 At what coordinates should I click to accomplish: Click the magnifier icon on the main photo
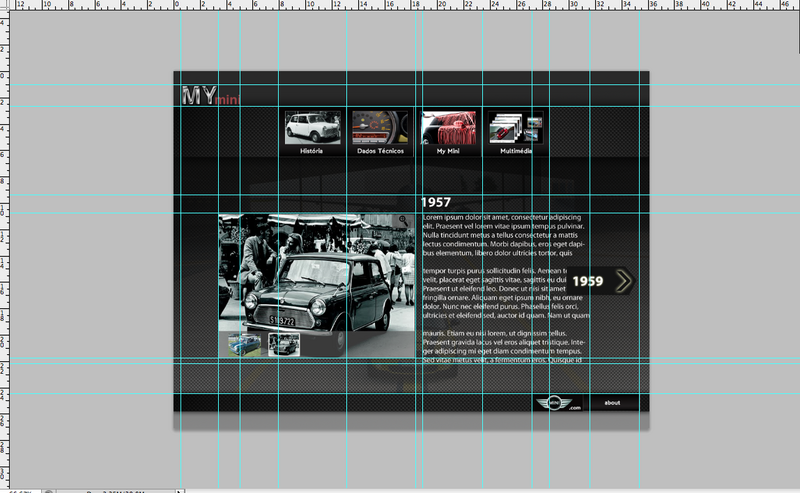point(403,220)
